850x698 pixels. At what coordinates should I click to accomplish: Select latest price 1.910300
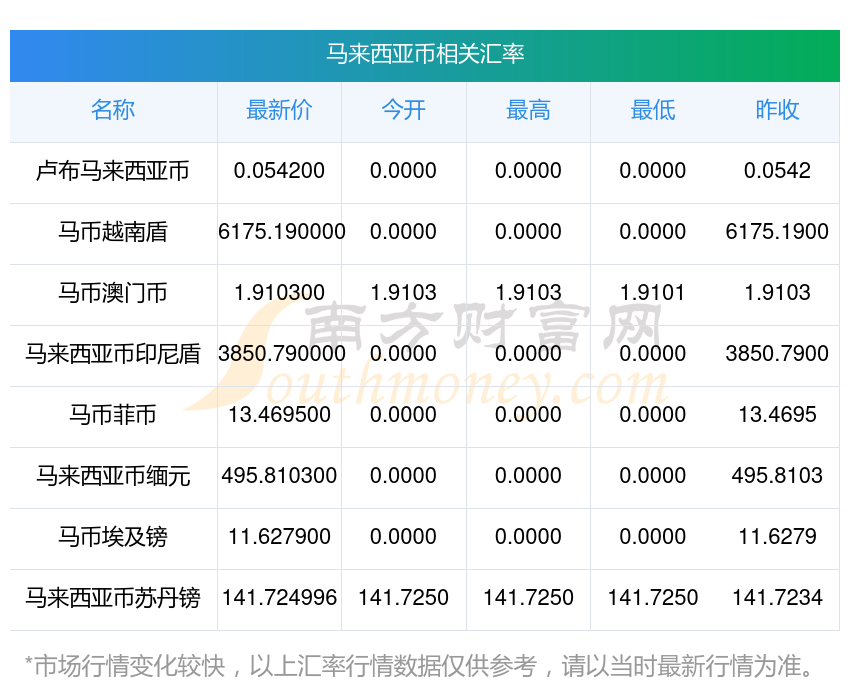[279, 293]
